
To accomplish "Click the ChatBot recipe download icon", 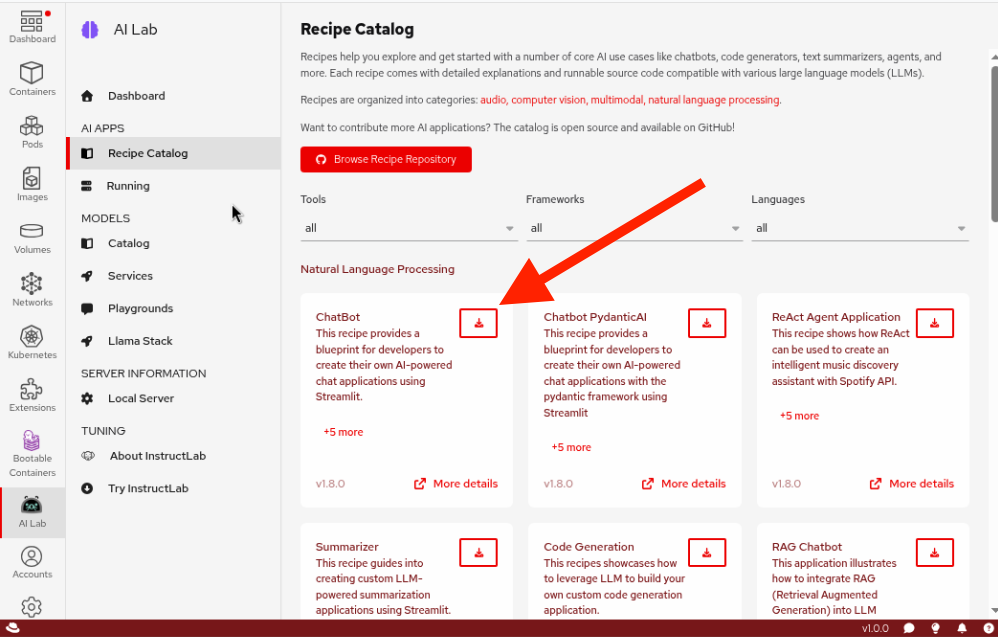I will [479, 323].
